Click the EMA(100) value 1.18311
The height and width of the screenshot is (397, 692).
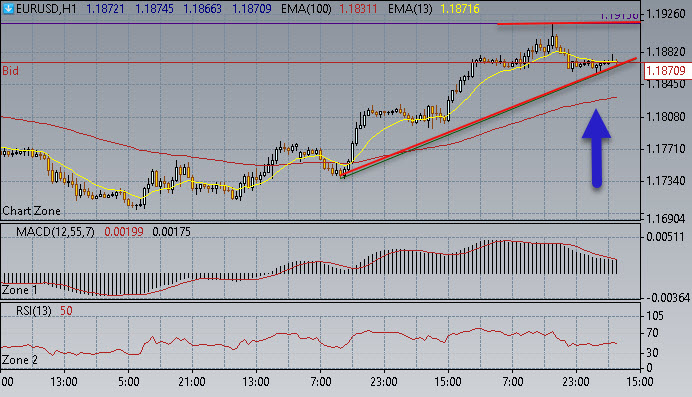pos(358,9)
